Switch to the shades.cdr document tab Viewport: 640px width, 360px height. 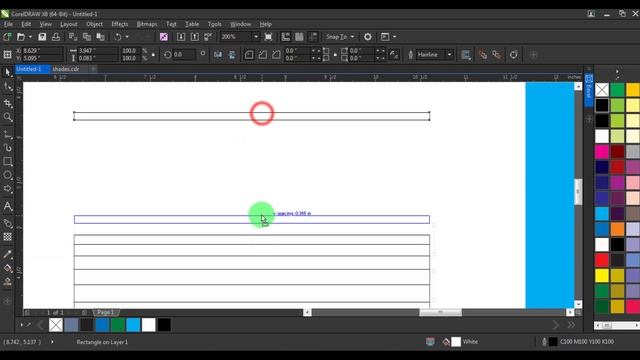click(x=66, y=69)
